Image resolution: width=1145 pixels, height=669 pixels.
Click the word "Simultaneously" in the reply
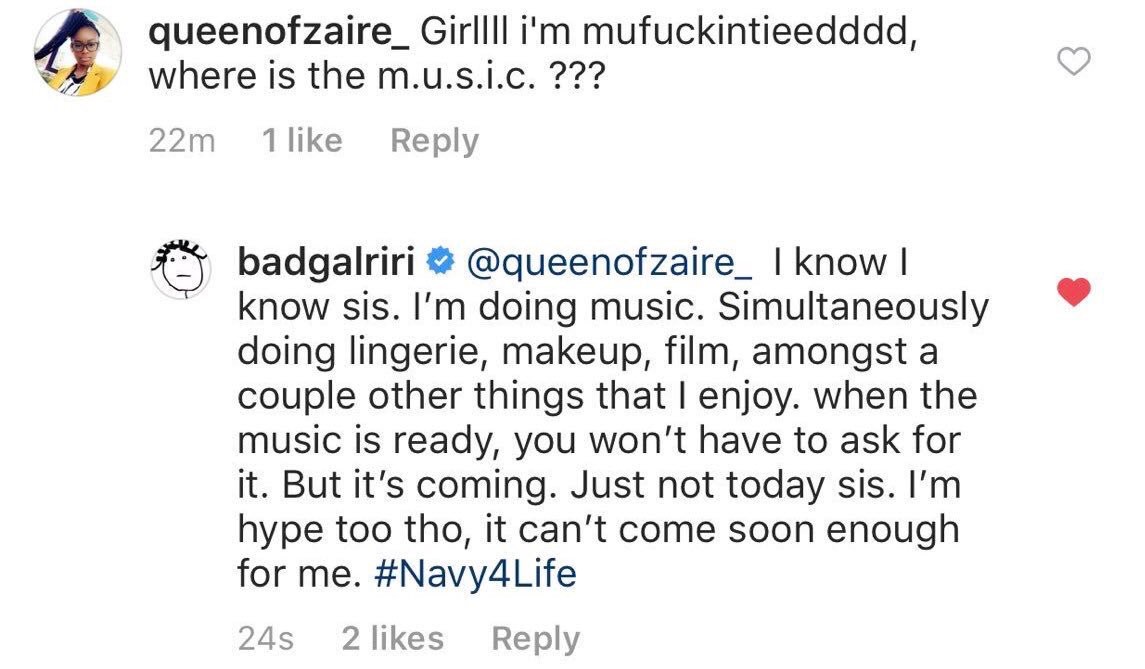point(824,307)
